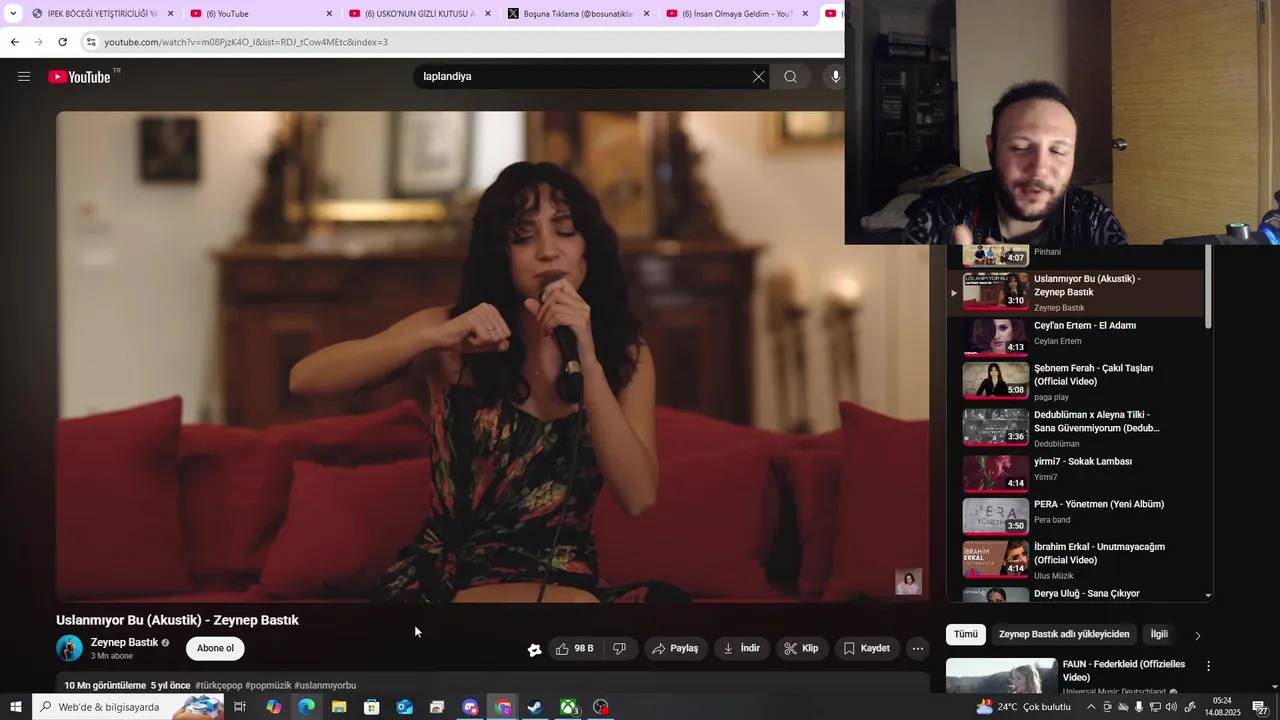Screen dimensions: 1280x720
Task: Click the address bar URL field
Action: tap(460, 42)
